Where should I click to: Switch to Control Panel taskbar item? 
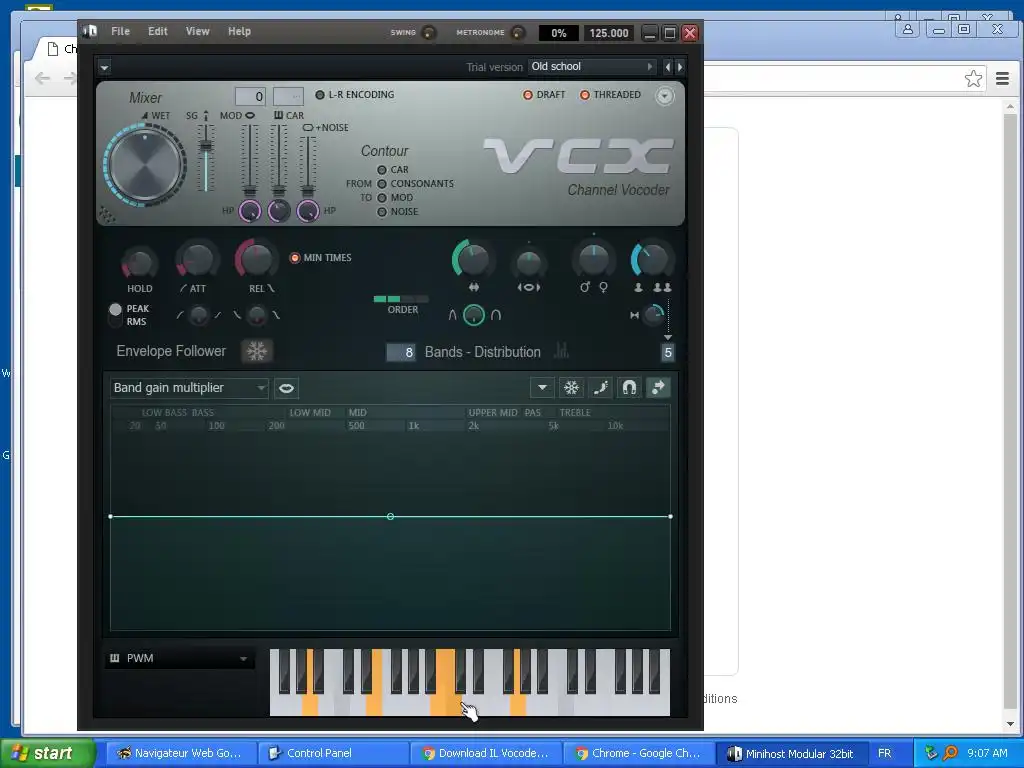tap(333, 753)
